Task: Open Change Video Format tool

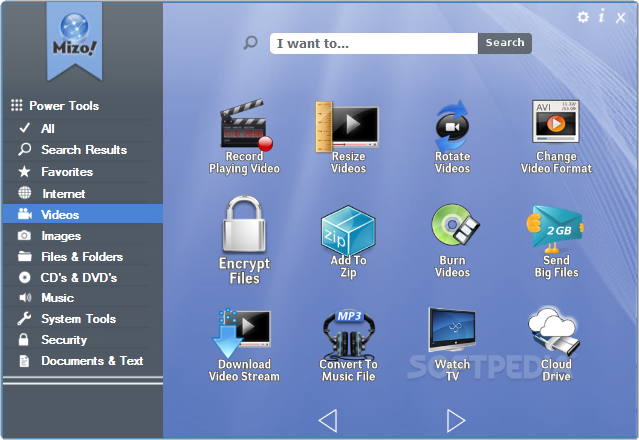Action: pyautogui.click(x=556, y=136)
